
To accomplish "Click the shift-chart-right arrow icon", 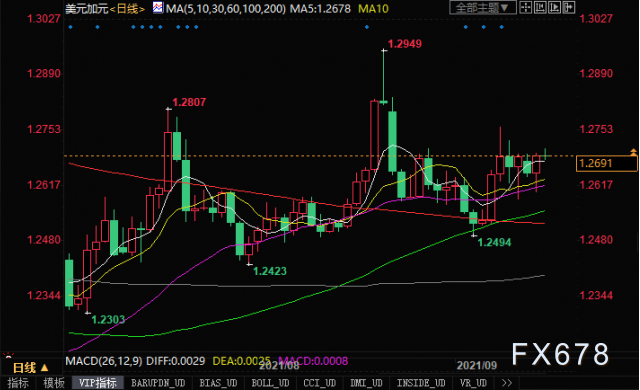I will 569,7.
